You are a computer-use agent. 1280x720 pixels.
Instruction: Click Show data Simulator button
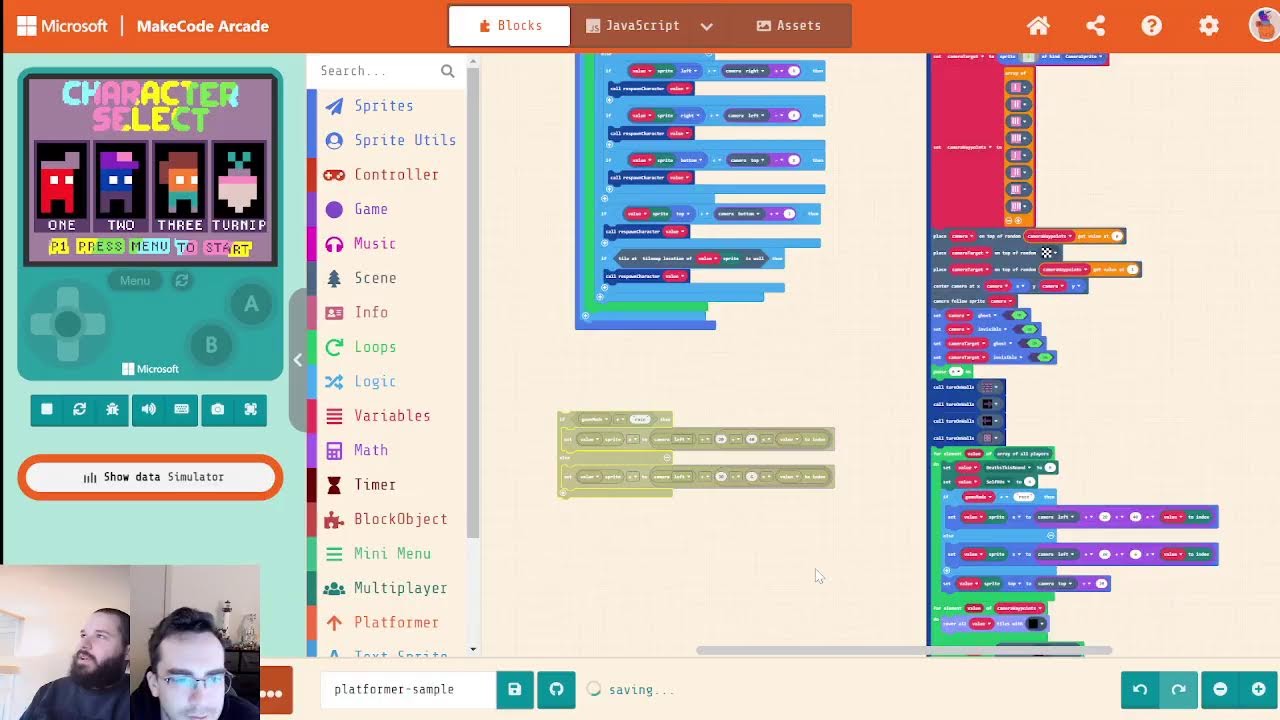click(x=150, y=477)
